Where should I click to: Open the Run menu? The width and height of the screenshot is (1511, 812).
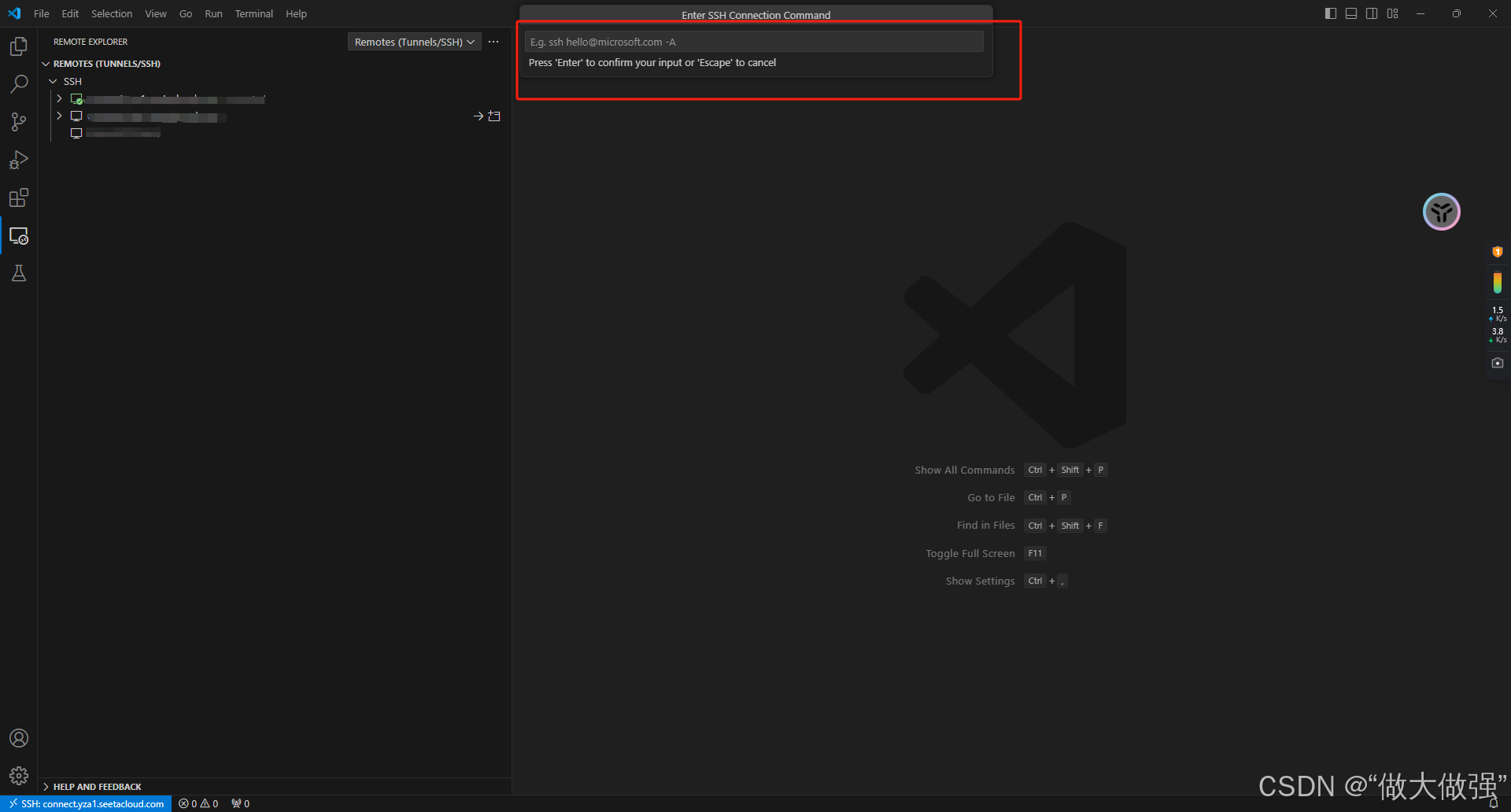213,13
